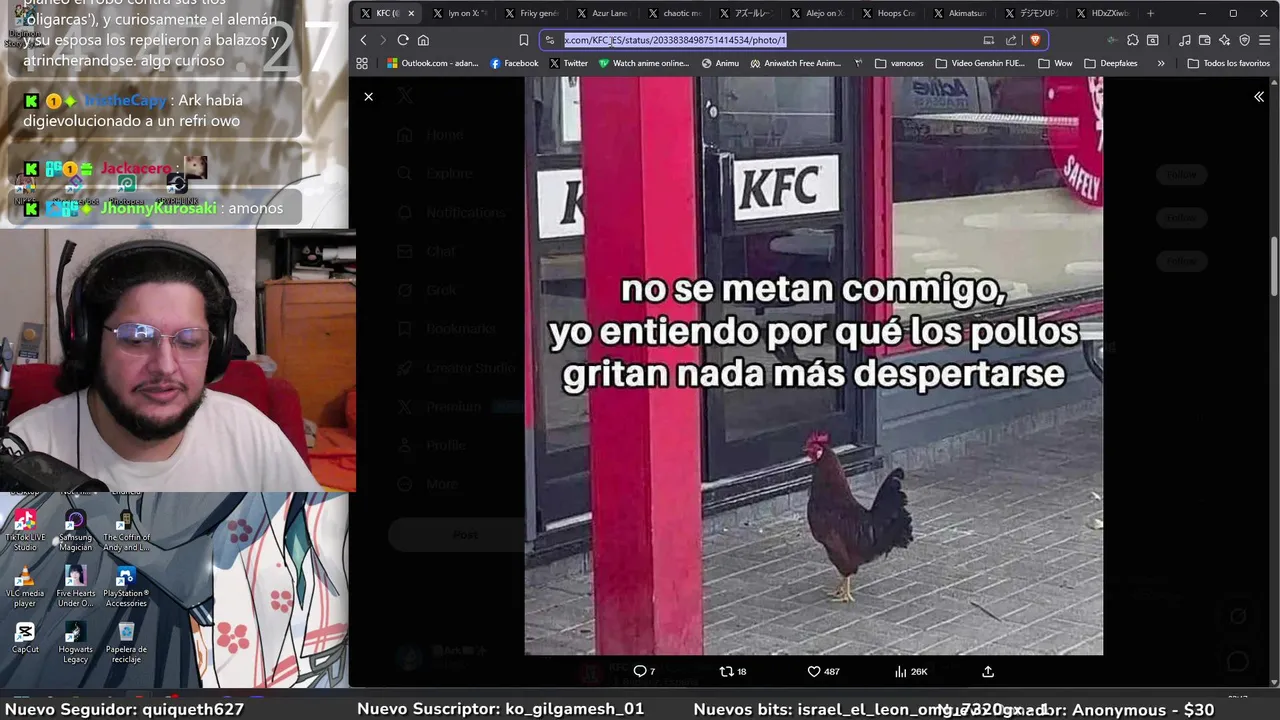This screenshot has height=720, width=1280.
Task: Open TikTok LIVE Studio desktop shortcut
Action: [25, 530]
